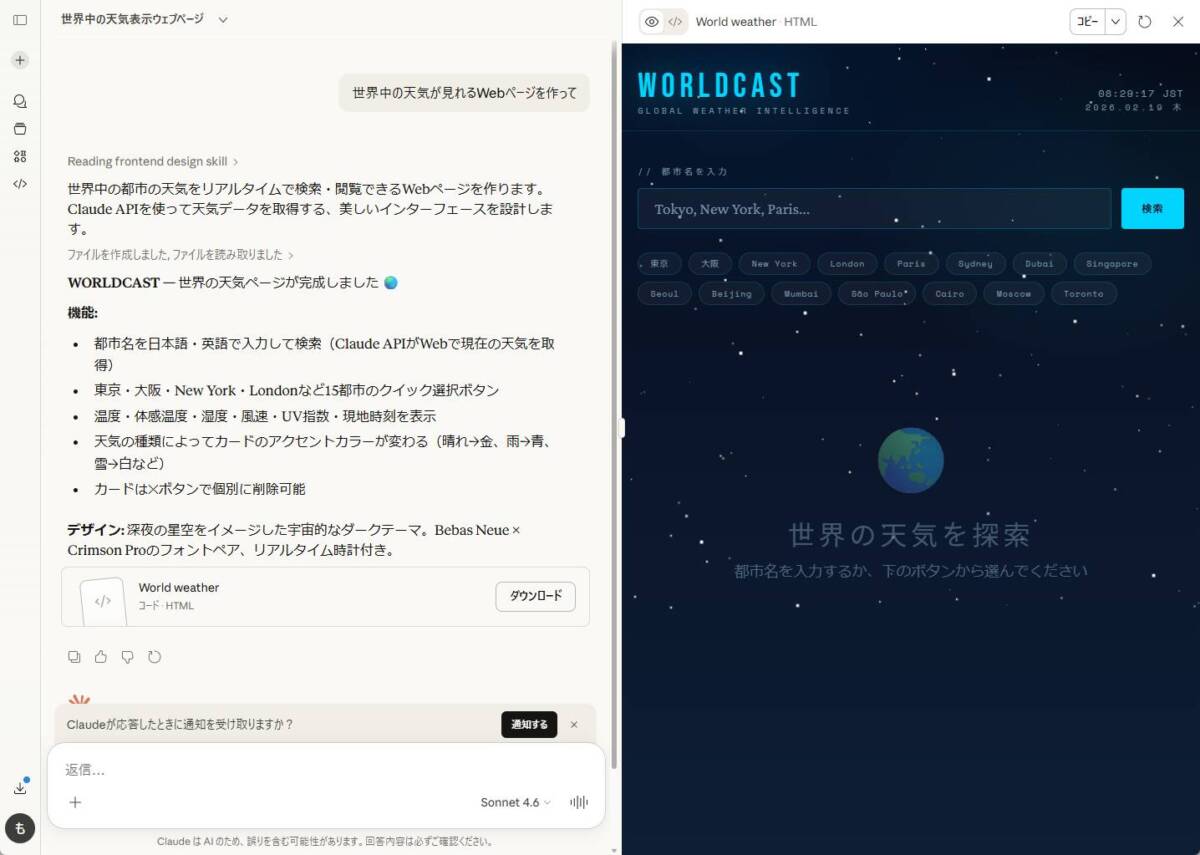The width and height of the screenshot is (1200, 855).
Task: Open voice input beside the model selector
Action: tap(579, 802)
